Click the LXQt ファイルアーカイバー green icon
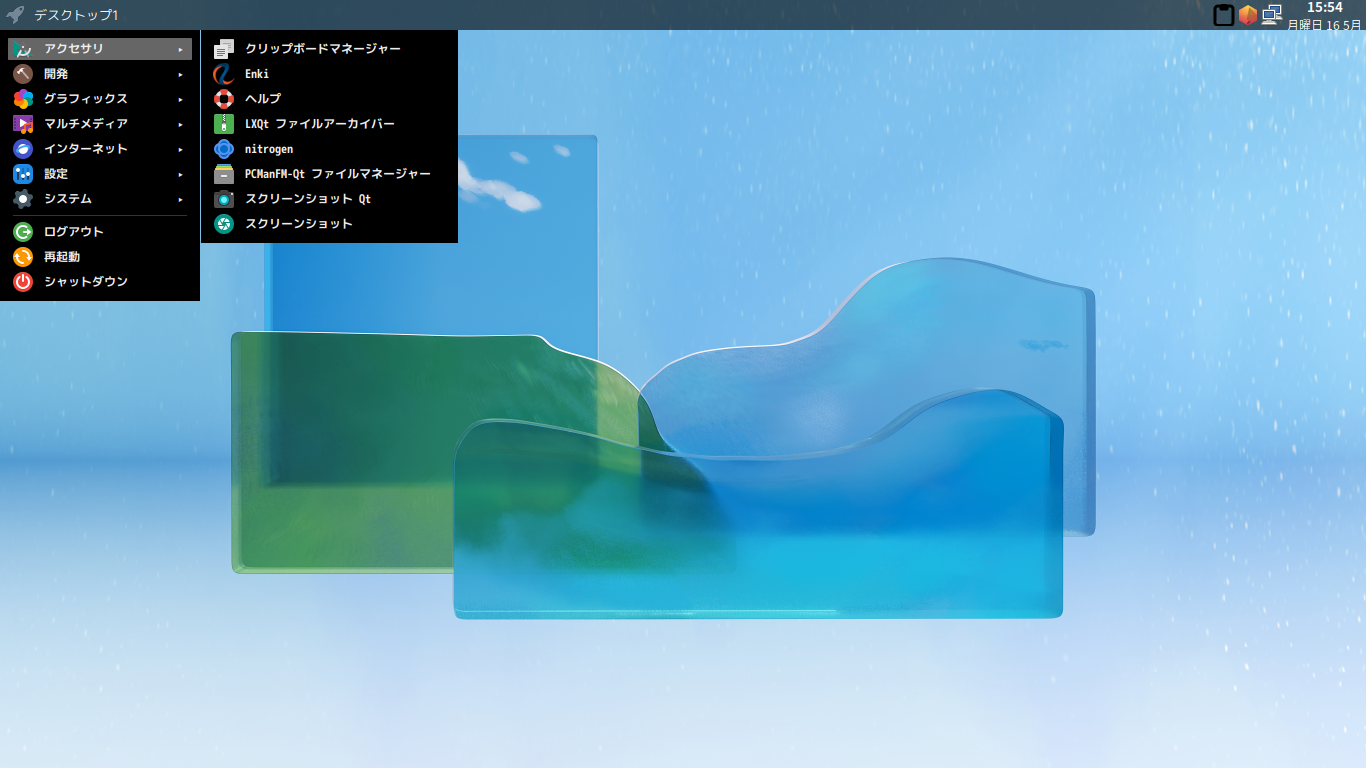This screenshot has height=768, width=1366. click(224, 124)
